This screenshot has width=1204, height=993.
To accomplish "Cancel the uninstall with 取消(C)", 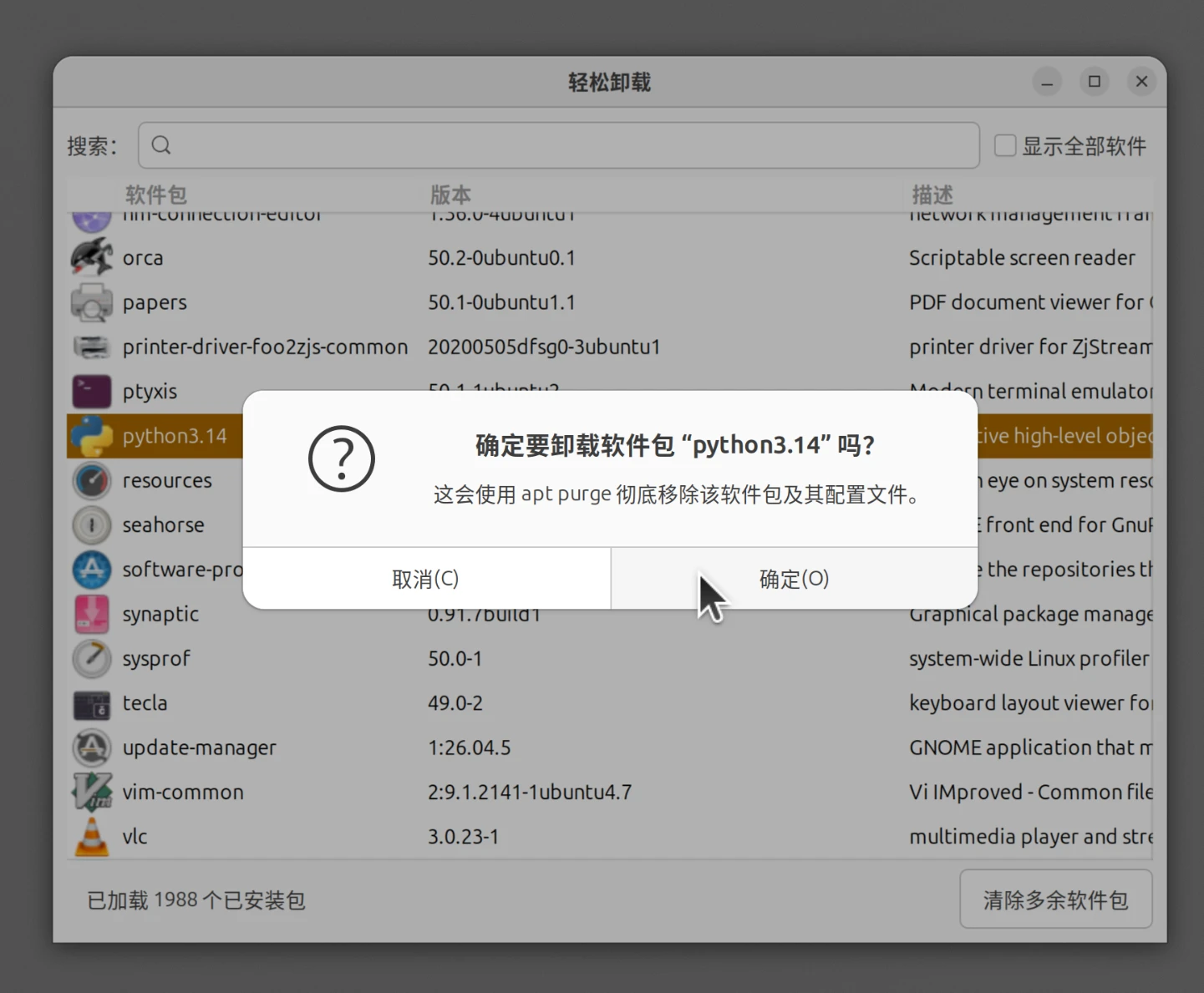I will click(x=426, y=579).
